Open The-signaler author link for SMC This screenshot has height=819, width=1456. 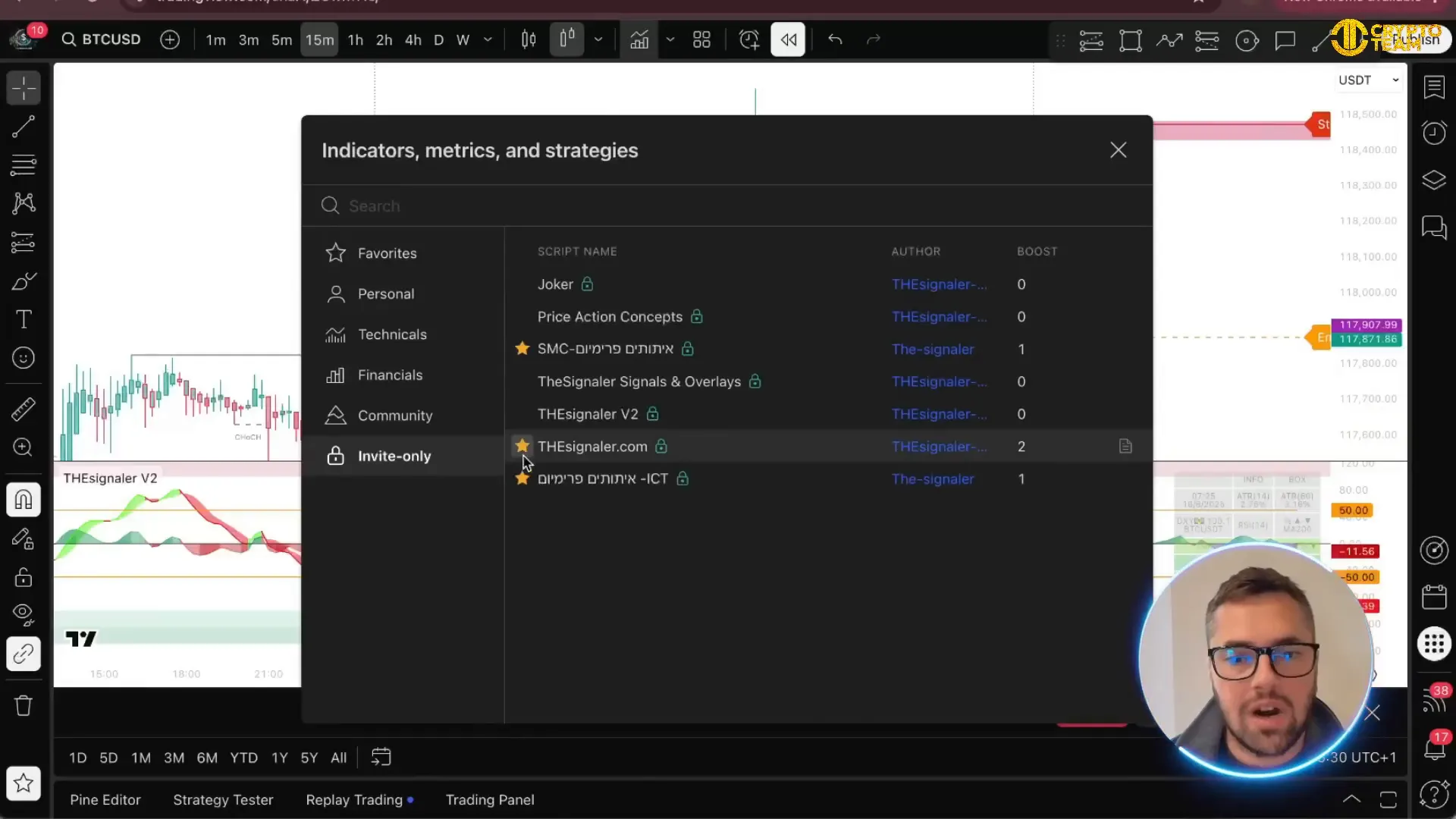pos(933,350)
